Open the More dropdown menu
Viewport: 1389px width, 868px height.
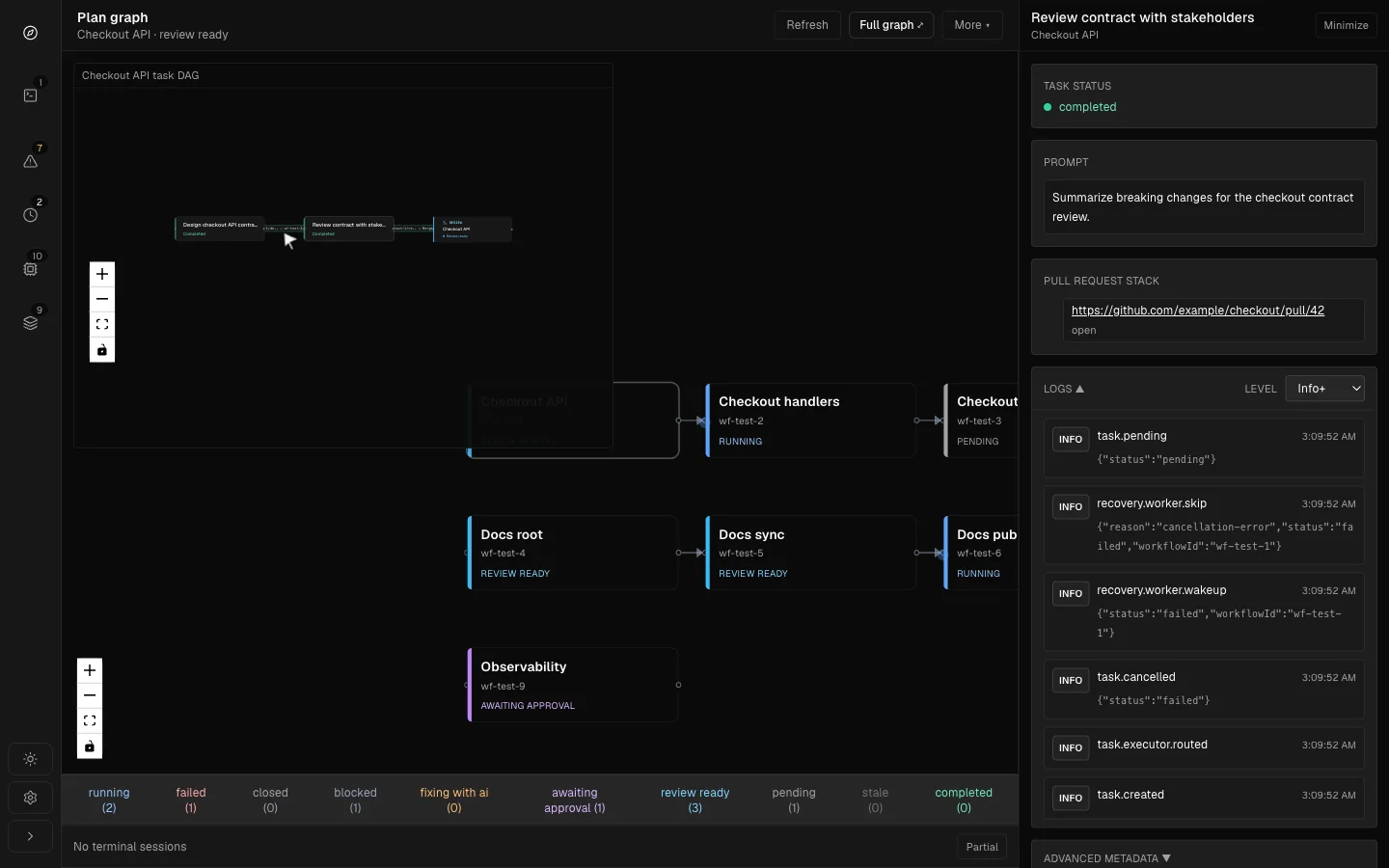[972, 25]
